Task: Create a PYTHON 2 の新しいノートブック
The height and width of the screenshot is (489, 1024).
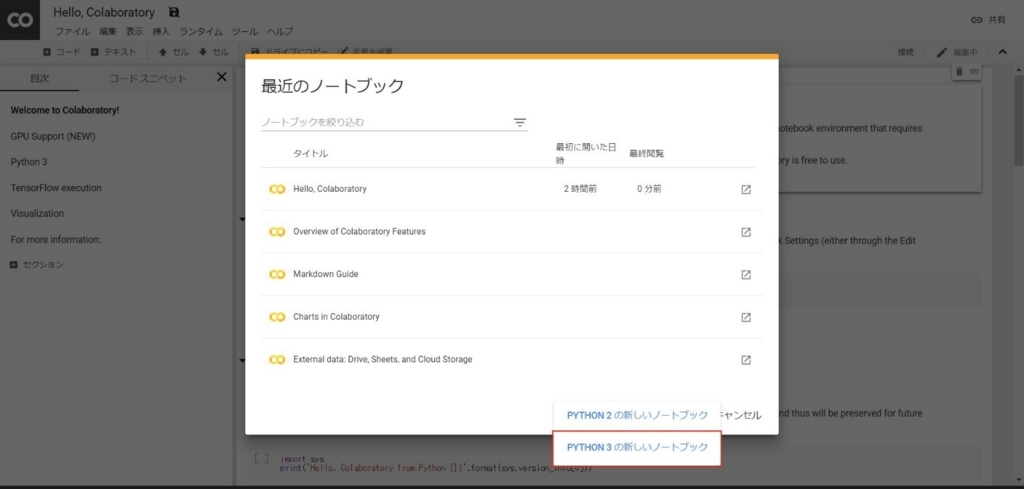Action: [637, 415]
